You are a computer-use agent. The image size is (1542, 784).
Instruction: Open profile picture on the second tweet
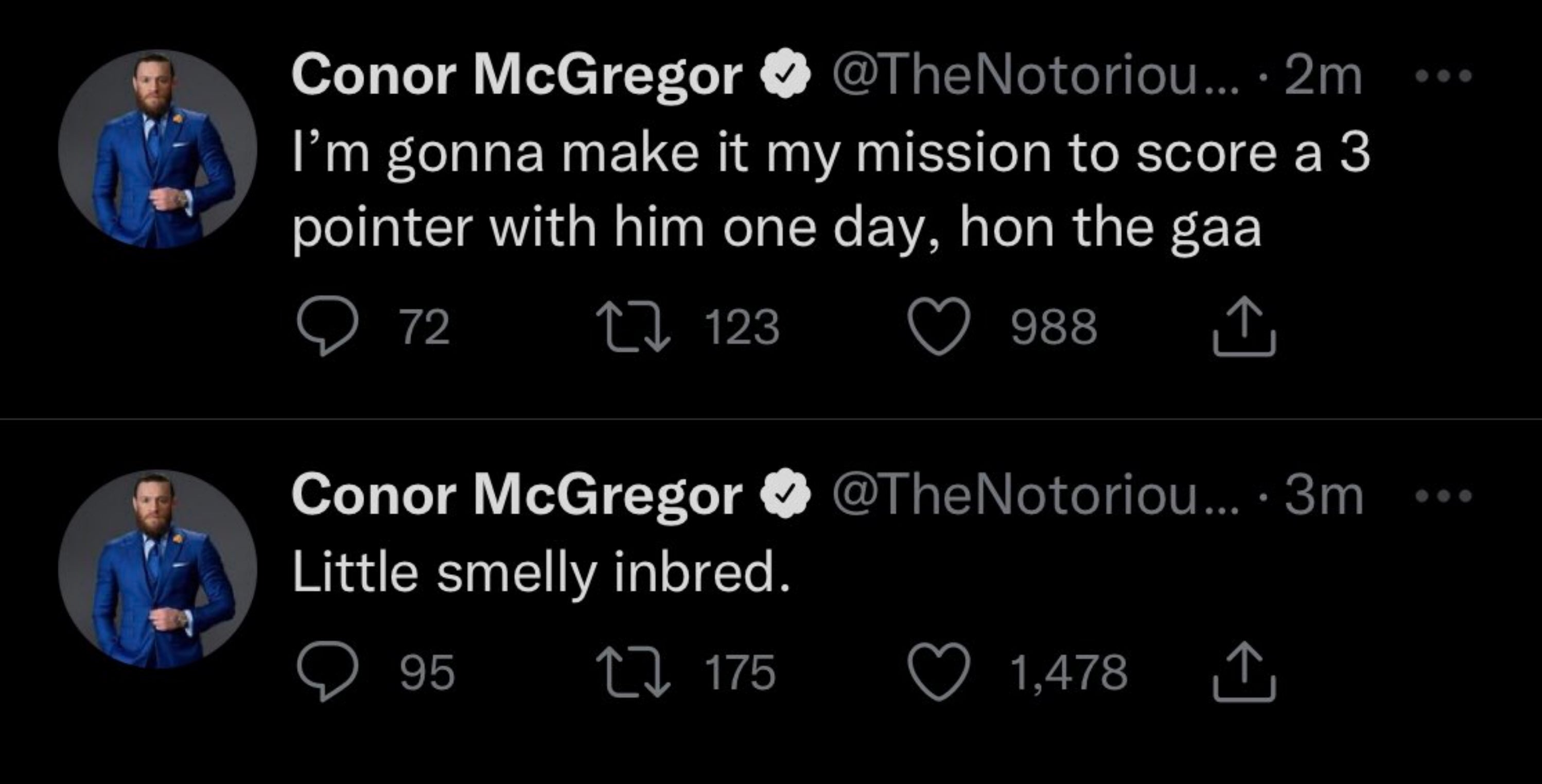coord(157,568)
